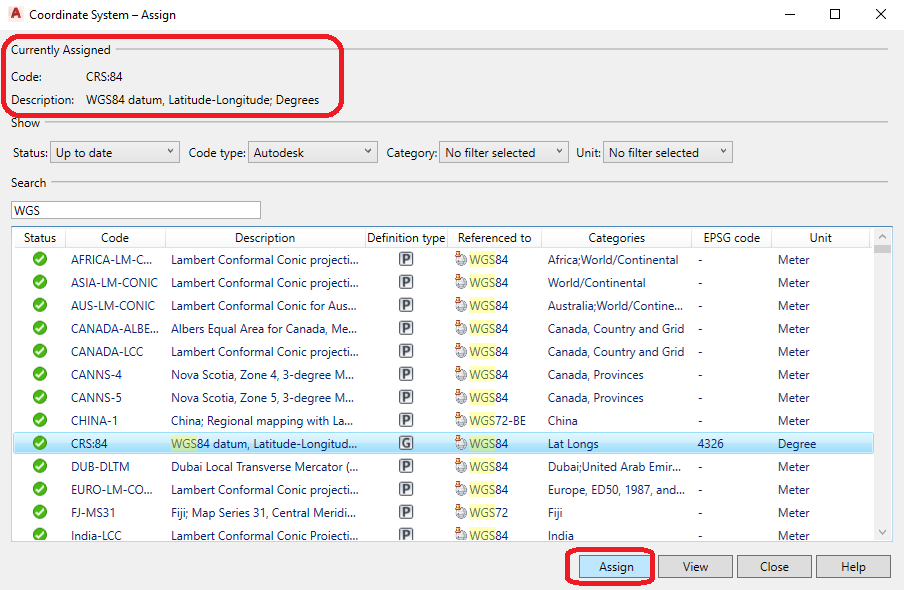The height and width of the screenshot is (590, 904).
Task: Select the EURO-LM-CO code entry
Action: coord(111,489)
